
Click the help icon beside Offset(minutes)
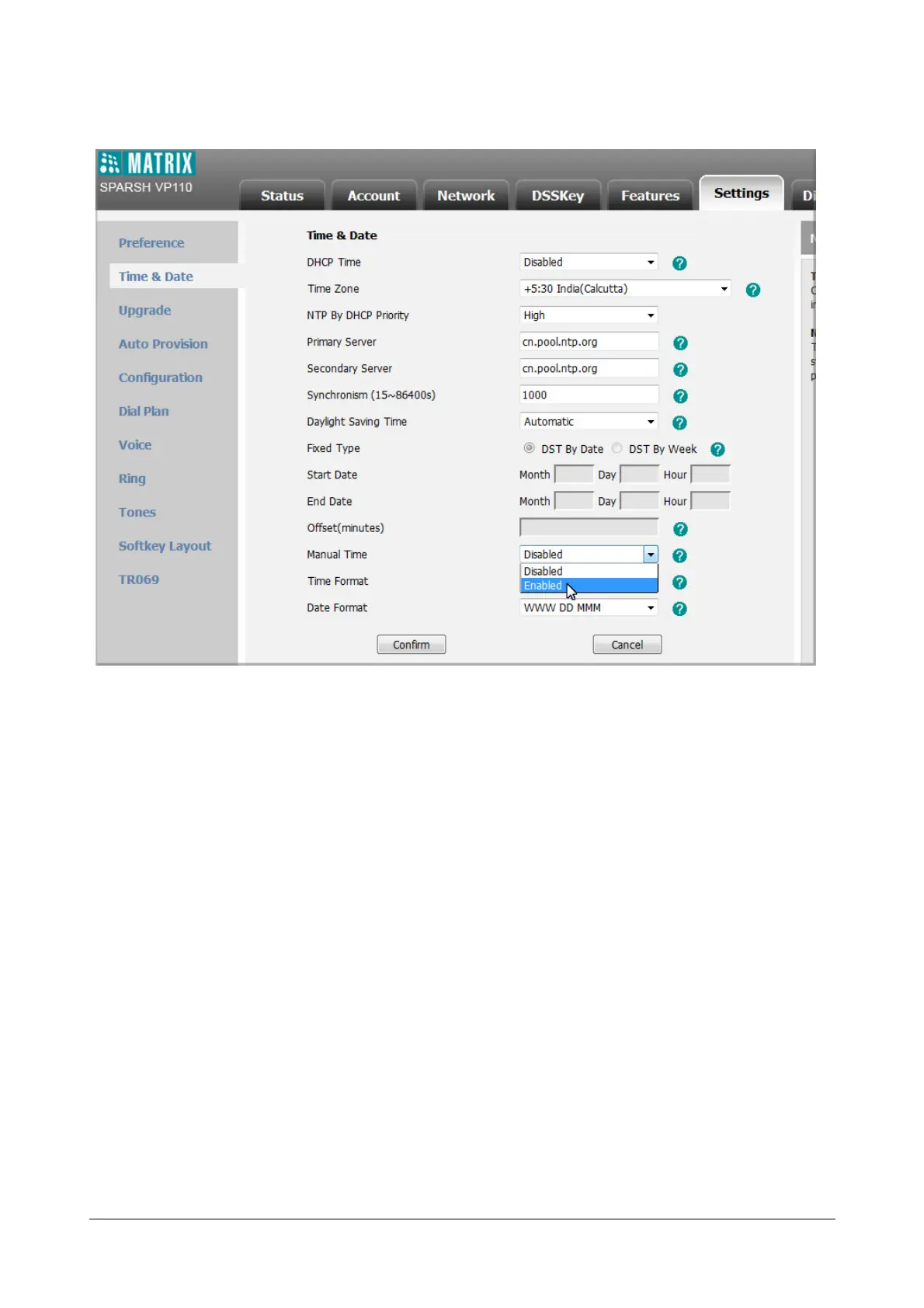tap(680, 529)
